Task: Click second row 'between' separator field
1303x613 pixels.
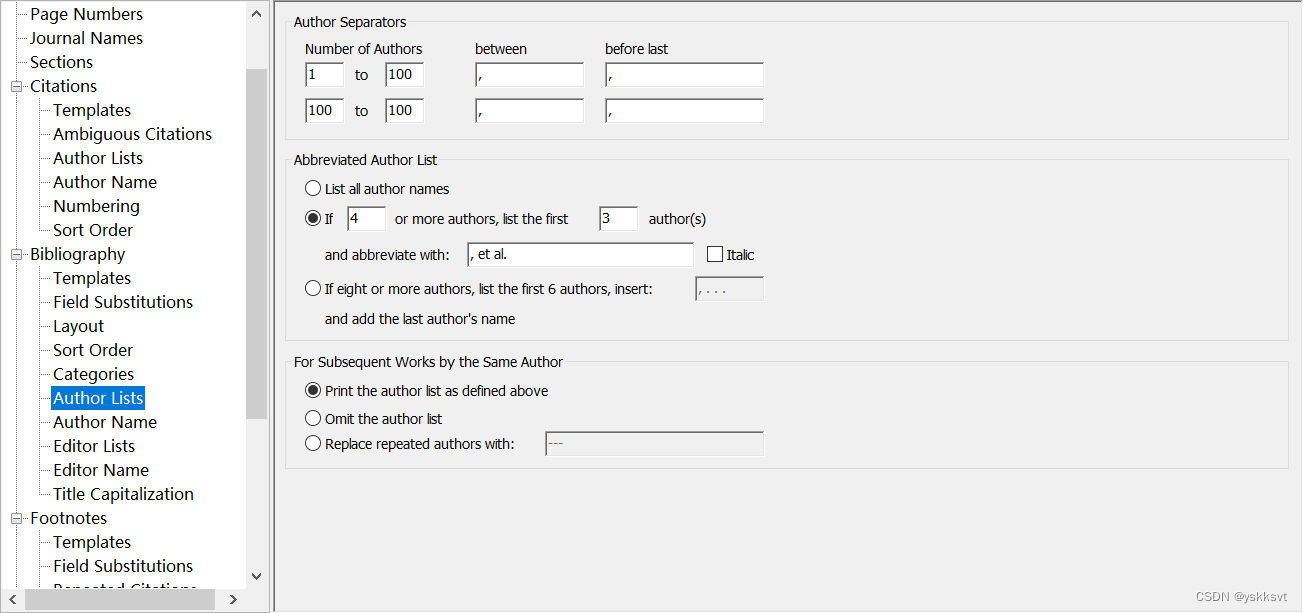Action: point(529,111)
